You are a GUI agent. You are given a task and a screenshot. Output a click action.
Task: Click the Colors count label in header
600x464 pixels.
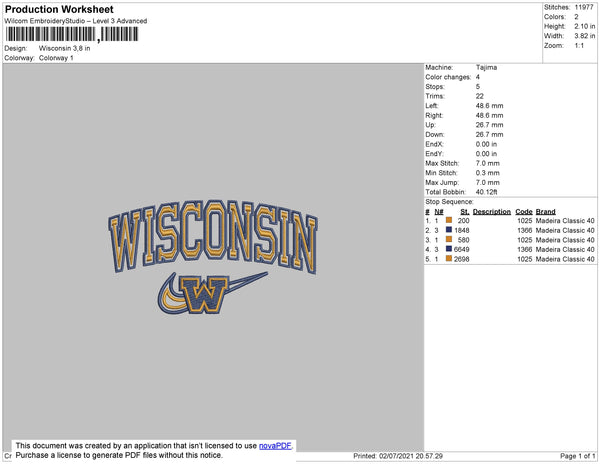click(555, 17)
